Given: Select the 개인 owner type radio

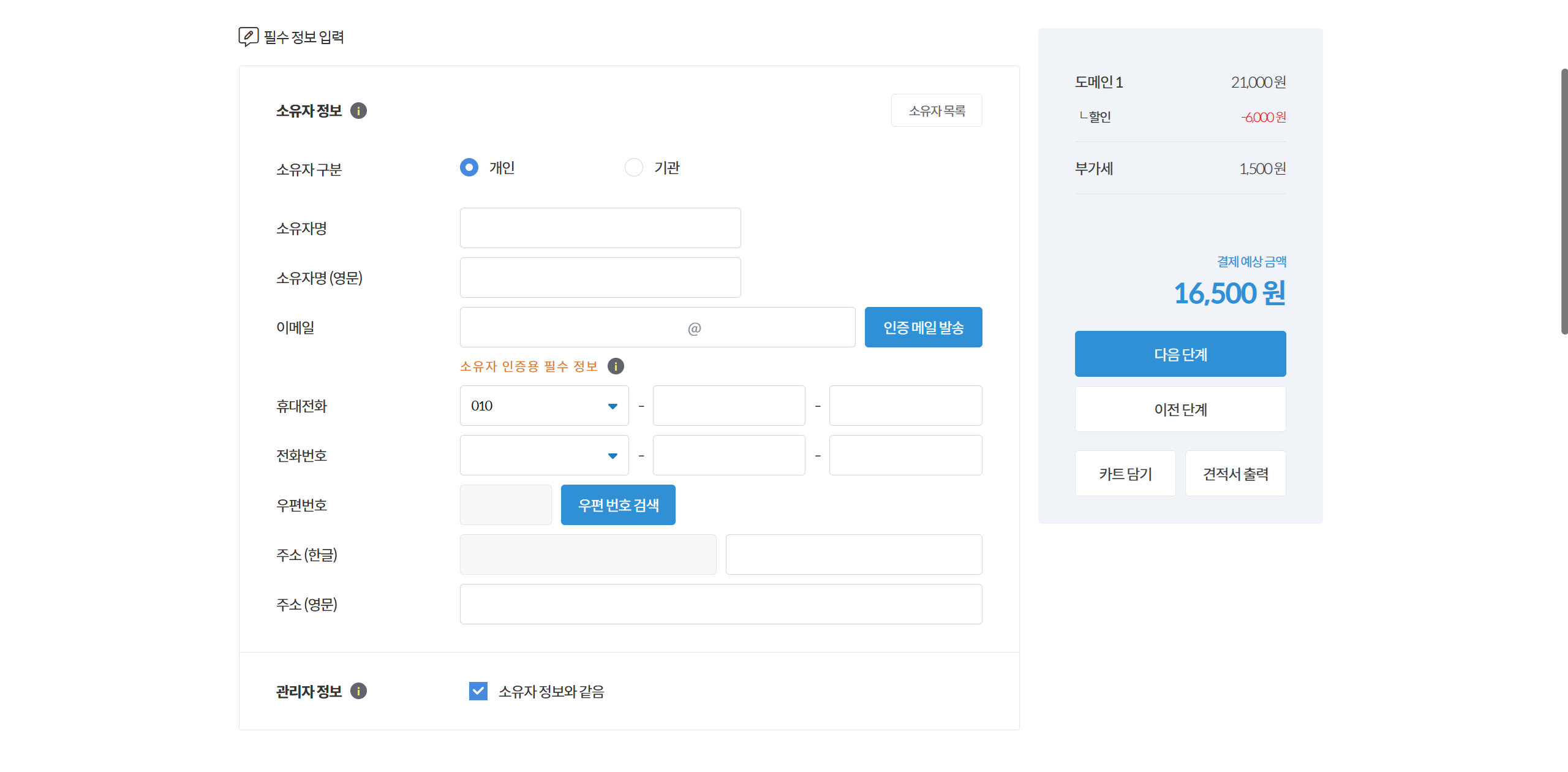Looking at the screenshot, I should [469, 167].
